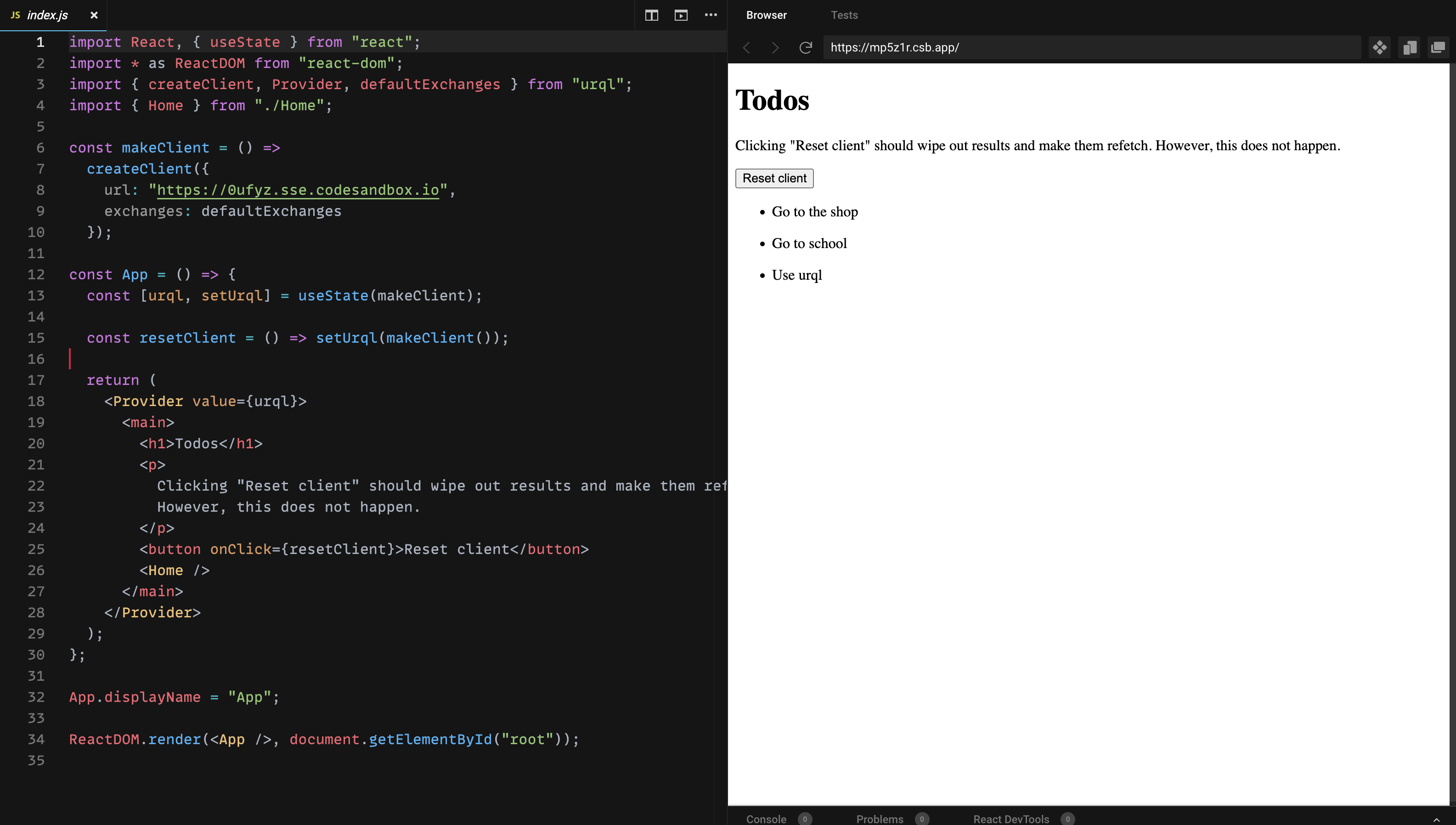Image resolution: width=1456 pixels, height=825 pixels.
Task: Click the JS file icon on index.js tab
Action: click(14, 15)
